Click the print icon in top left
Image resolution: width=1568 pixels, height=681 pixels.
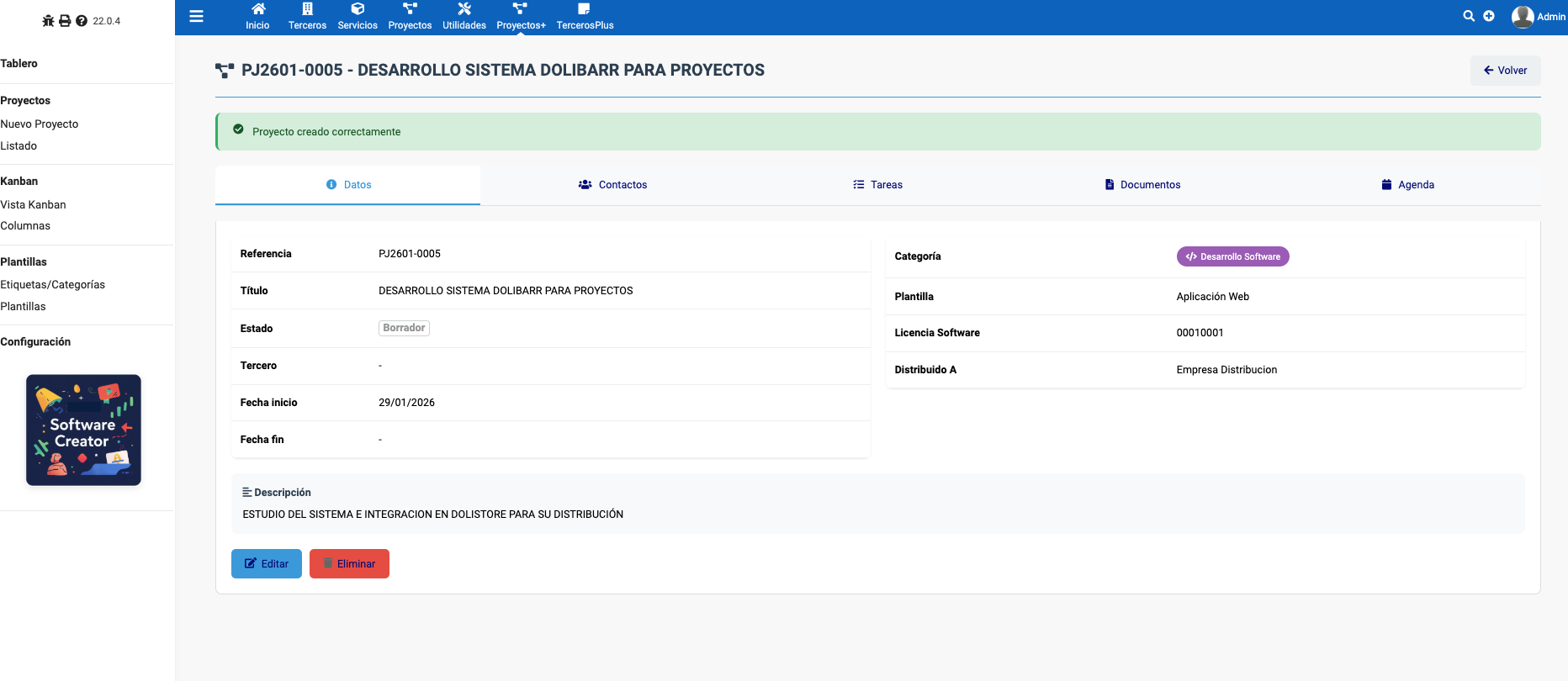tap(65, 21)
